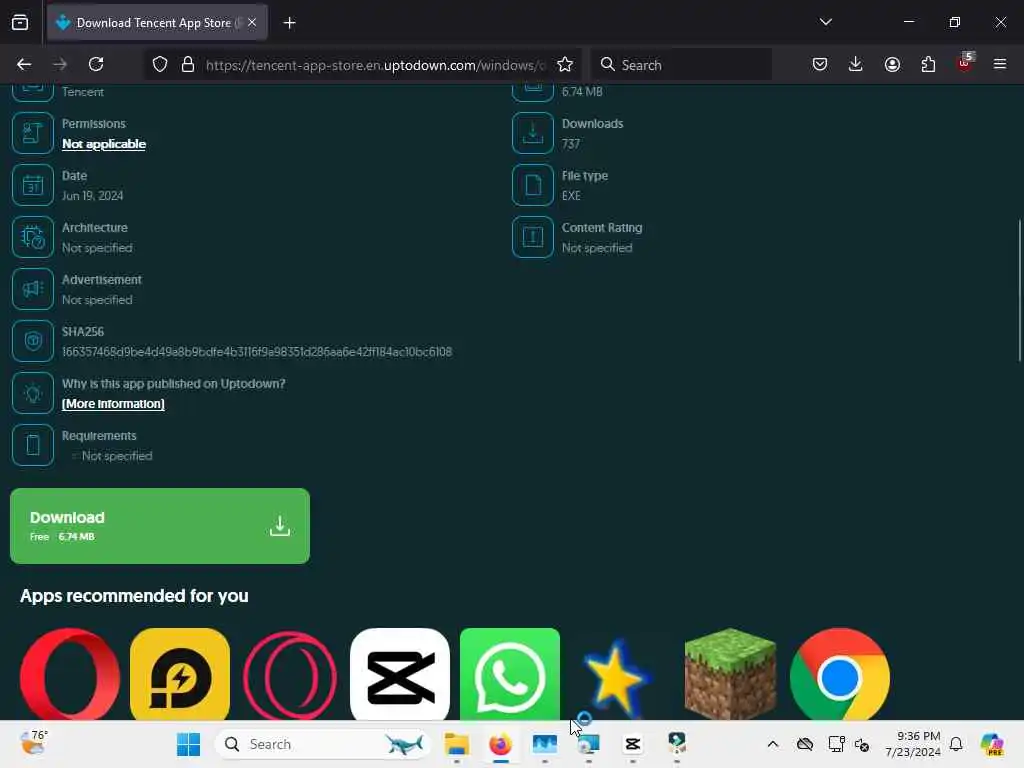Open the red Opera app thumbnail

tap(70, 674)
